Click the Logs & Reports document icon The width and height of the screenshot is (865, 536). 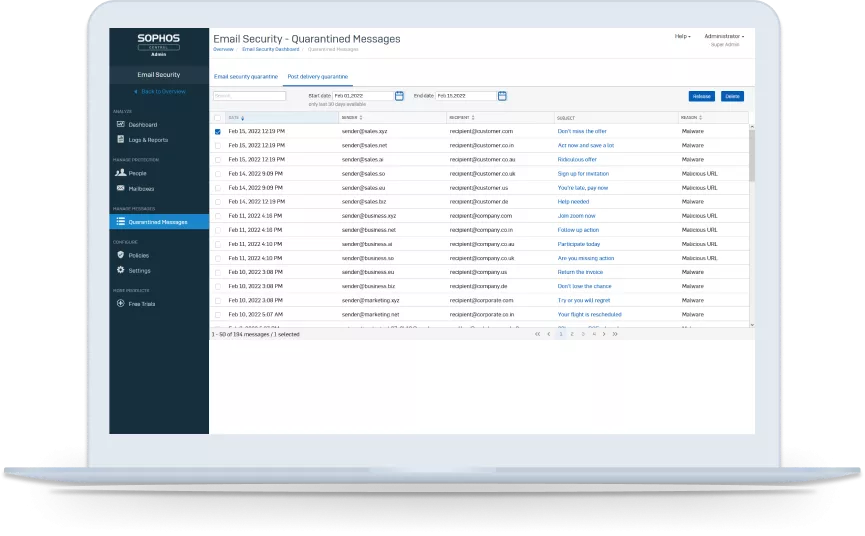coord(120,139)
